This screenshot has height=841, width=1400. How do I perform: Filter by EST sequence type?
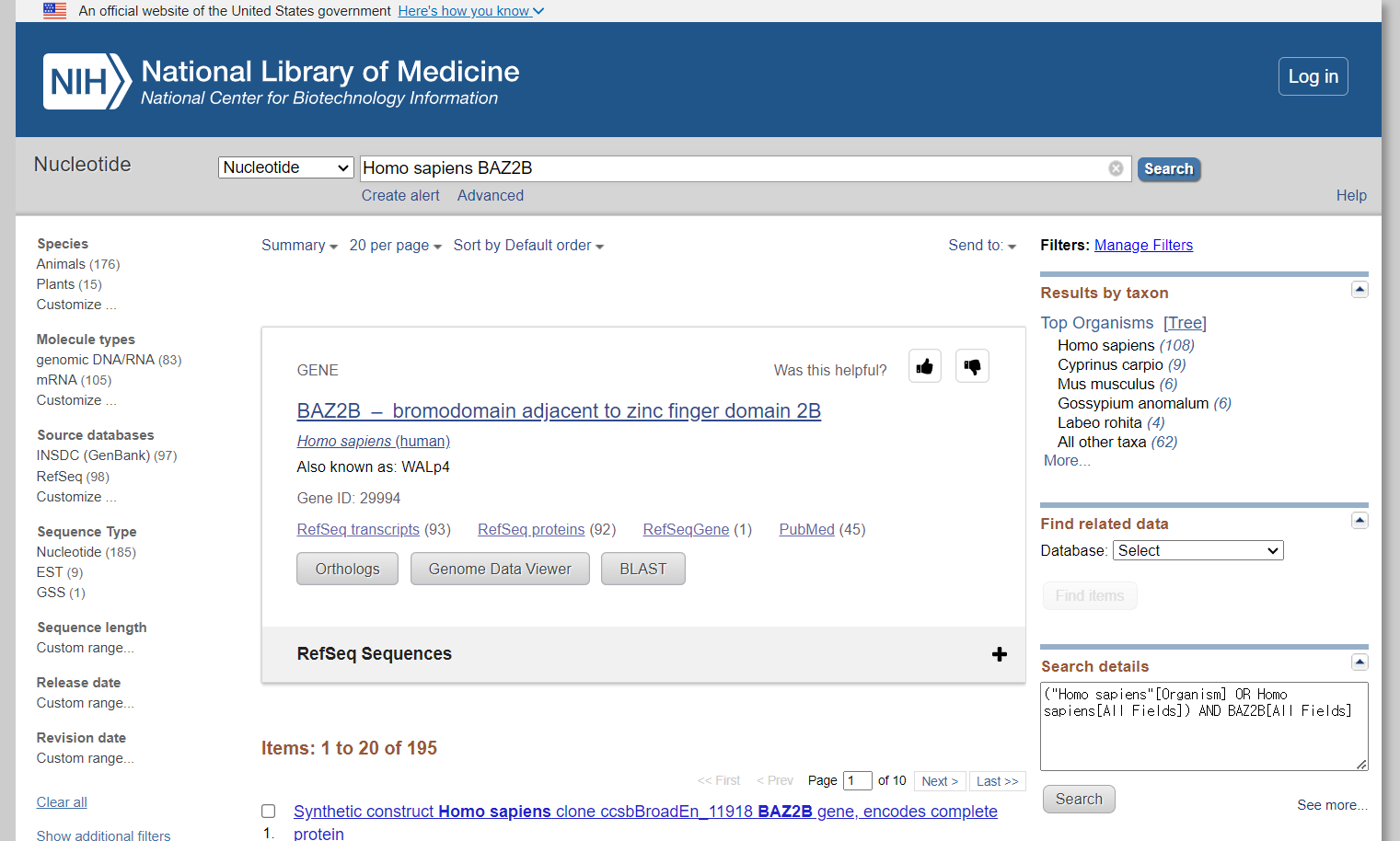point(50,572)
